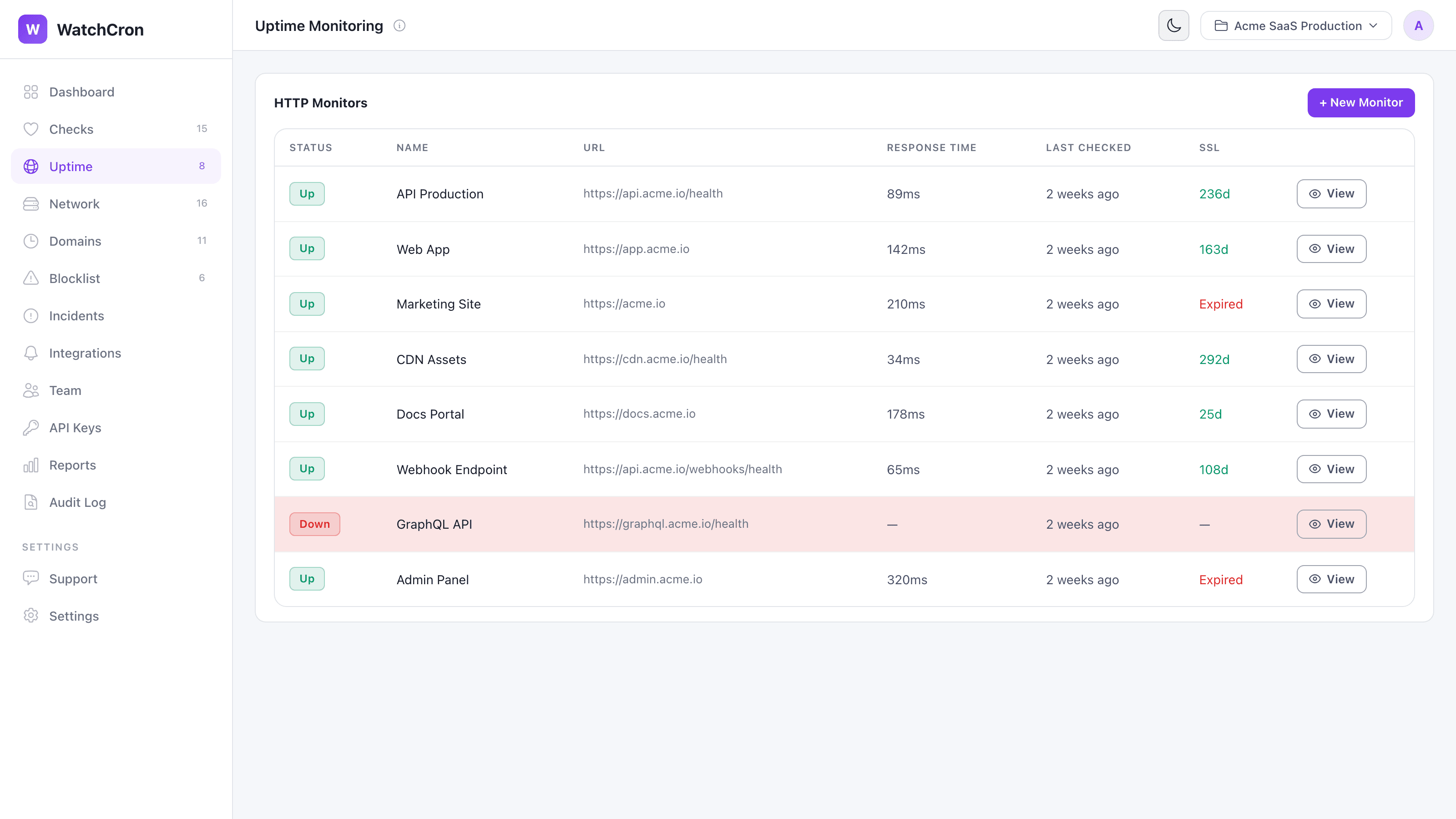The width and height of the screenshot is (1456, 819).
Task: View the Docs Portal monitor
Action: pos(1331,415)
